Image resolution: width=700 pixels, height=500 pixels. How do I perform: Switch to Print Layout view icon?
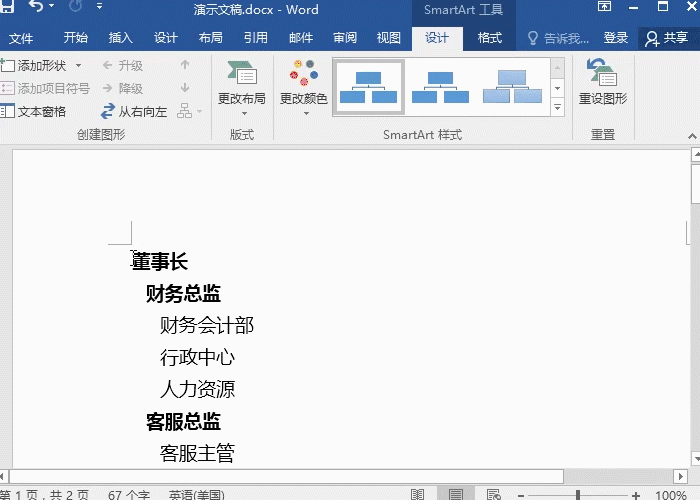point(456,494)
